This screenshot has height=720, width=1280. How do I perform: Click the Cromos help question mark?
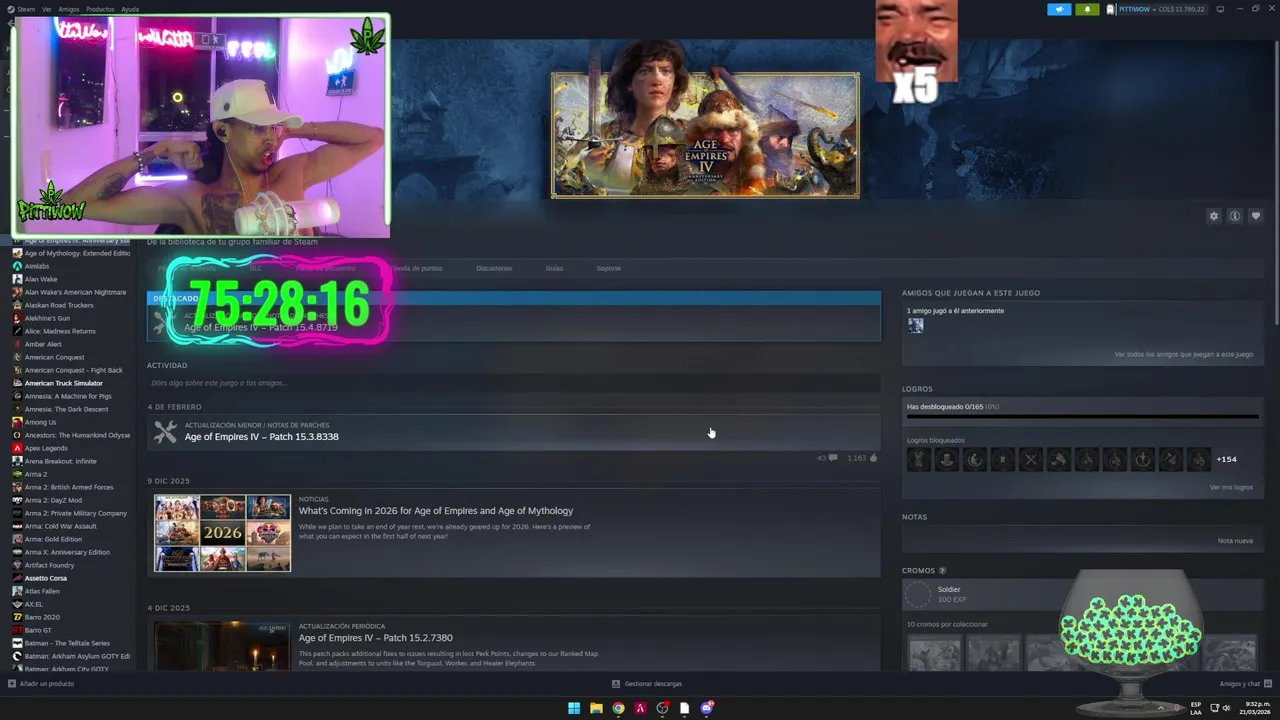942,571
